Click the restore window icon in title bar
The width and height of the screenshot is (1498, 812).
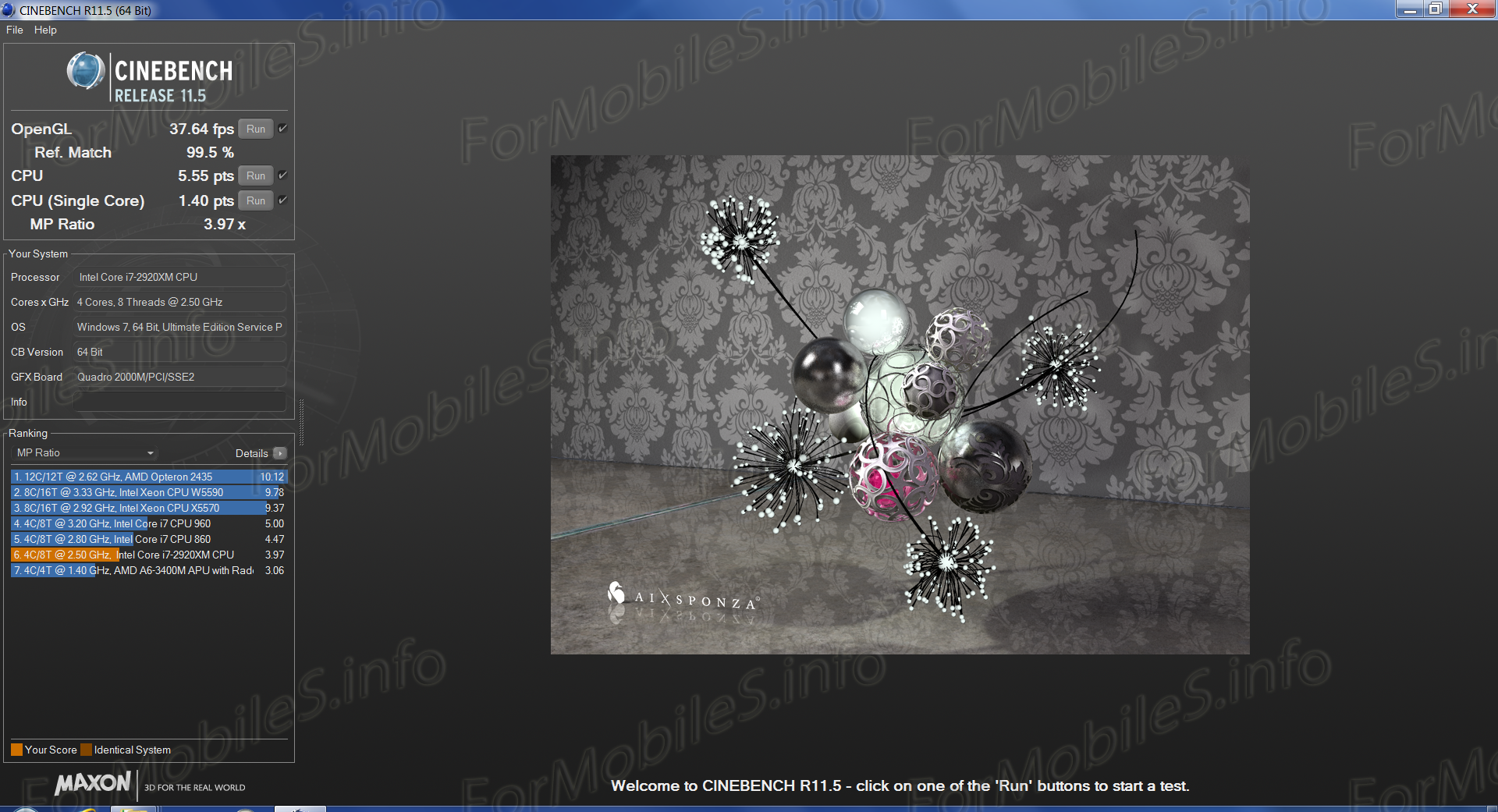click(1435, 9)
